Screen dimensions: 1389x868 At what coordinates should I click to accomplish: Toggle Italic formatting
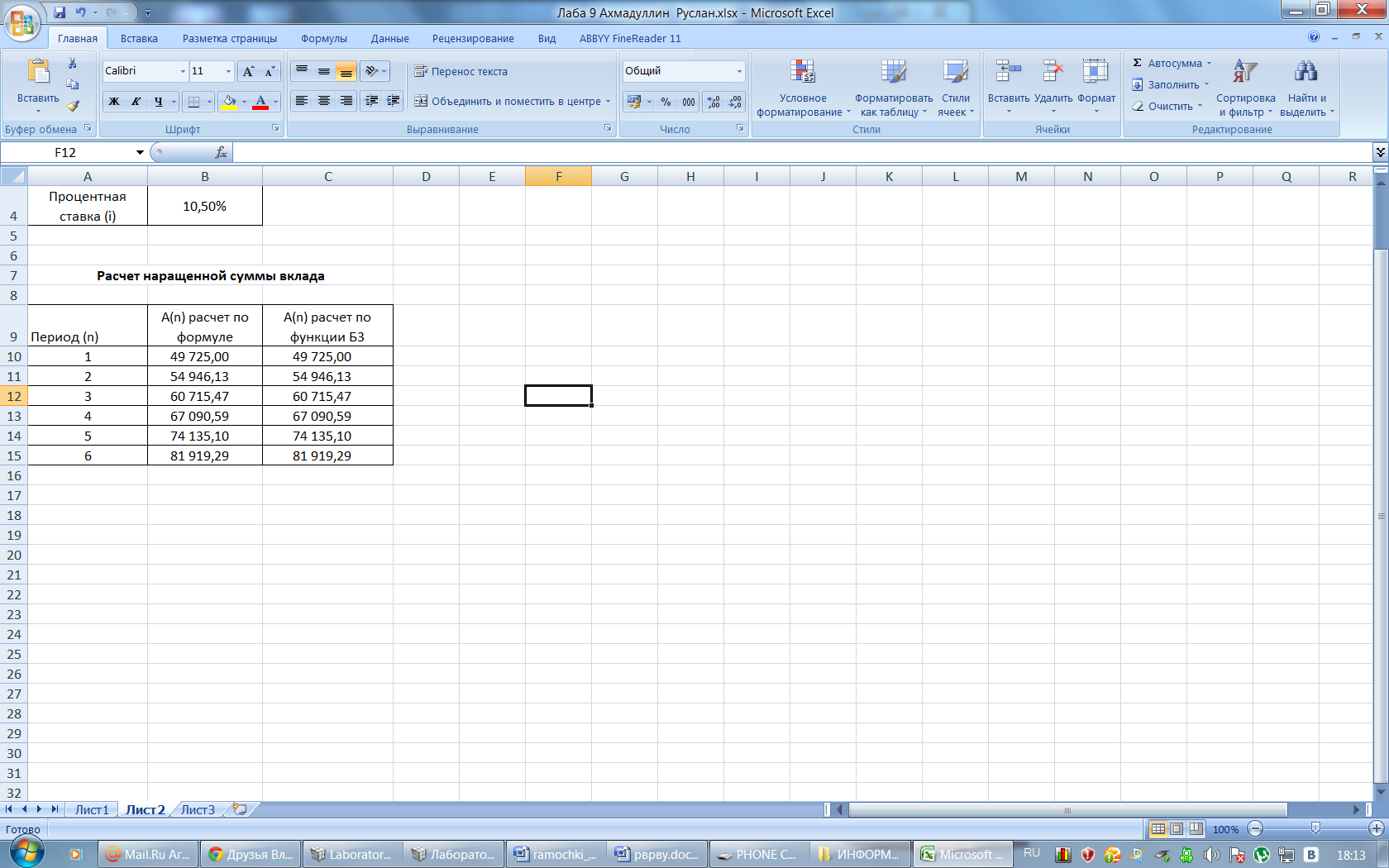(x=136, y=102)
